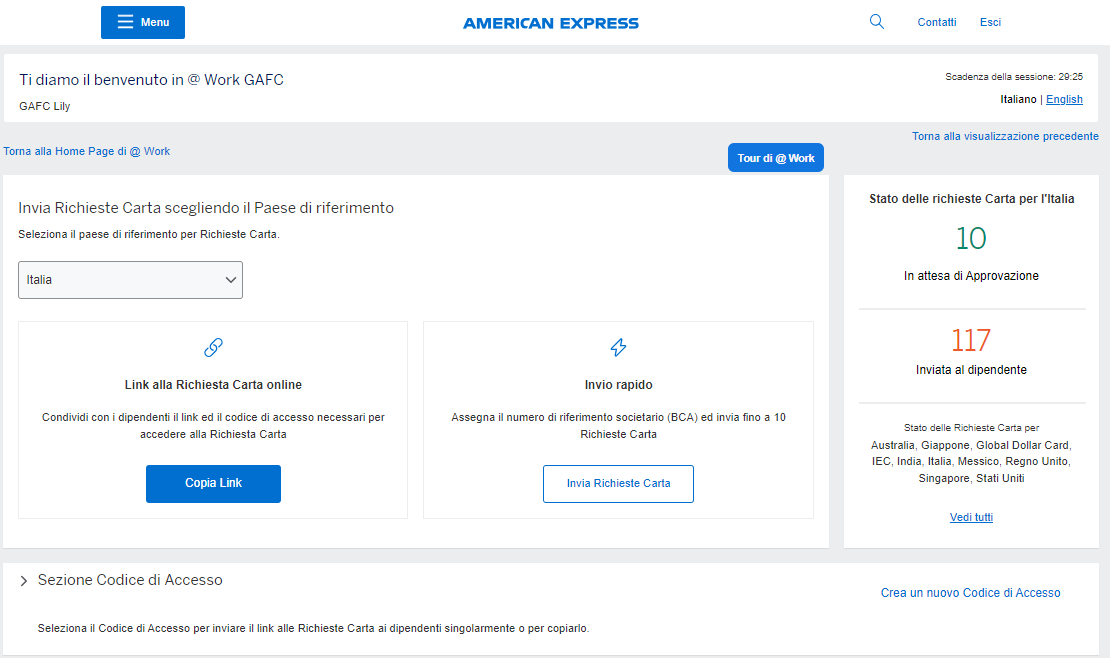
Task: Click the American Express logo
Action: click(551, 23)
